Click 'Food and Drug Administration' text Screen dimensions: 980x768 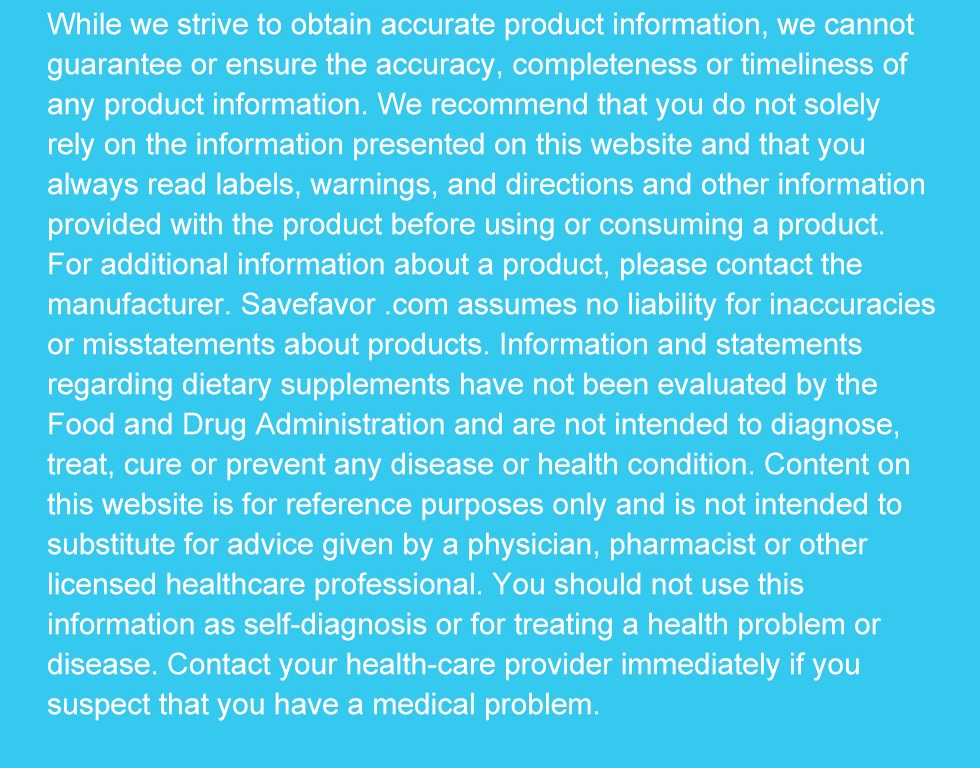(246, 425)
